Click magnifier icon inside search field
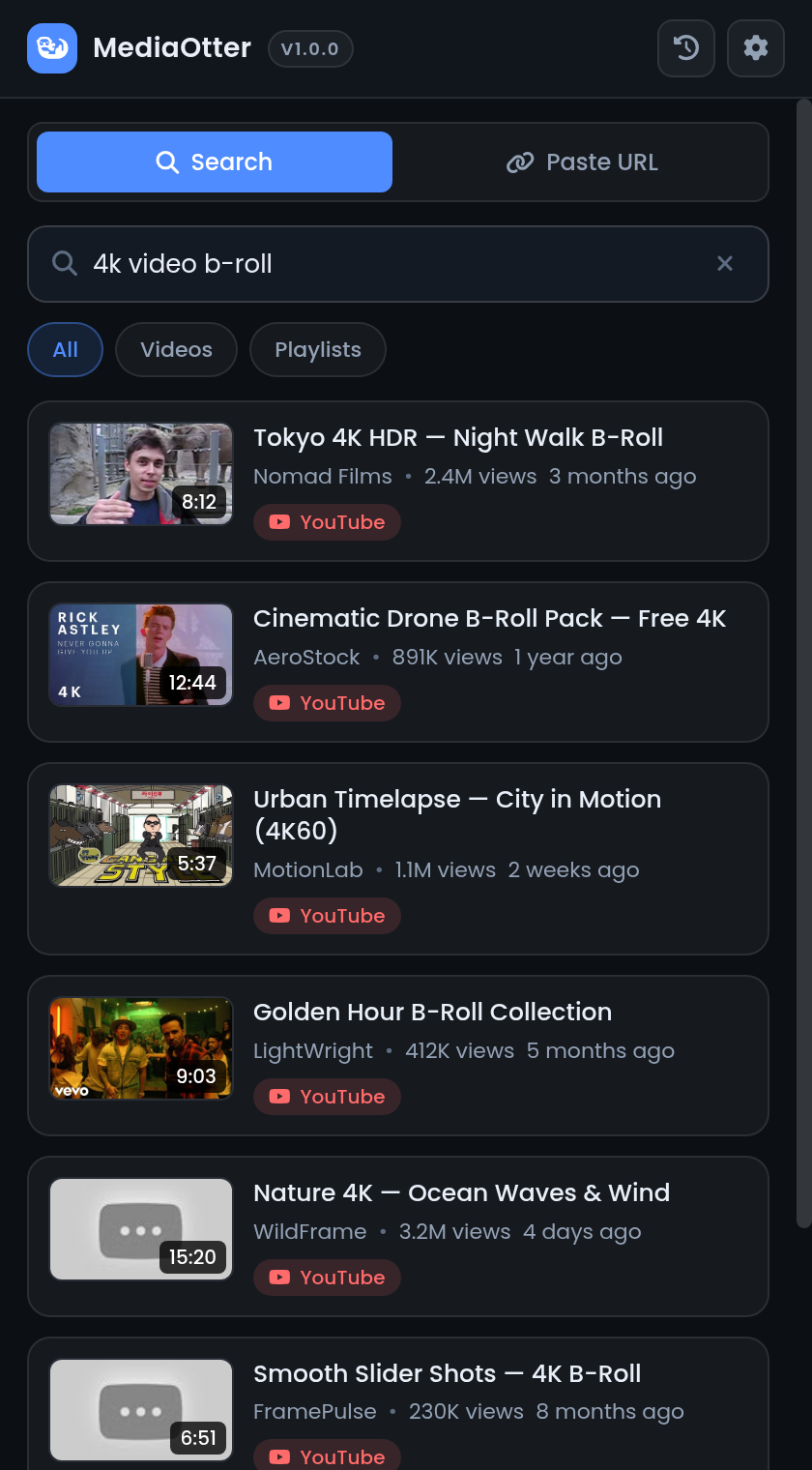812x1470 pixels. click(65, 263)
